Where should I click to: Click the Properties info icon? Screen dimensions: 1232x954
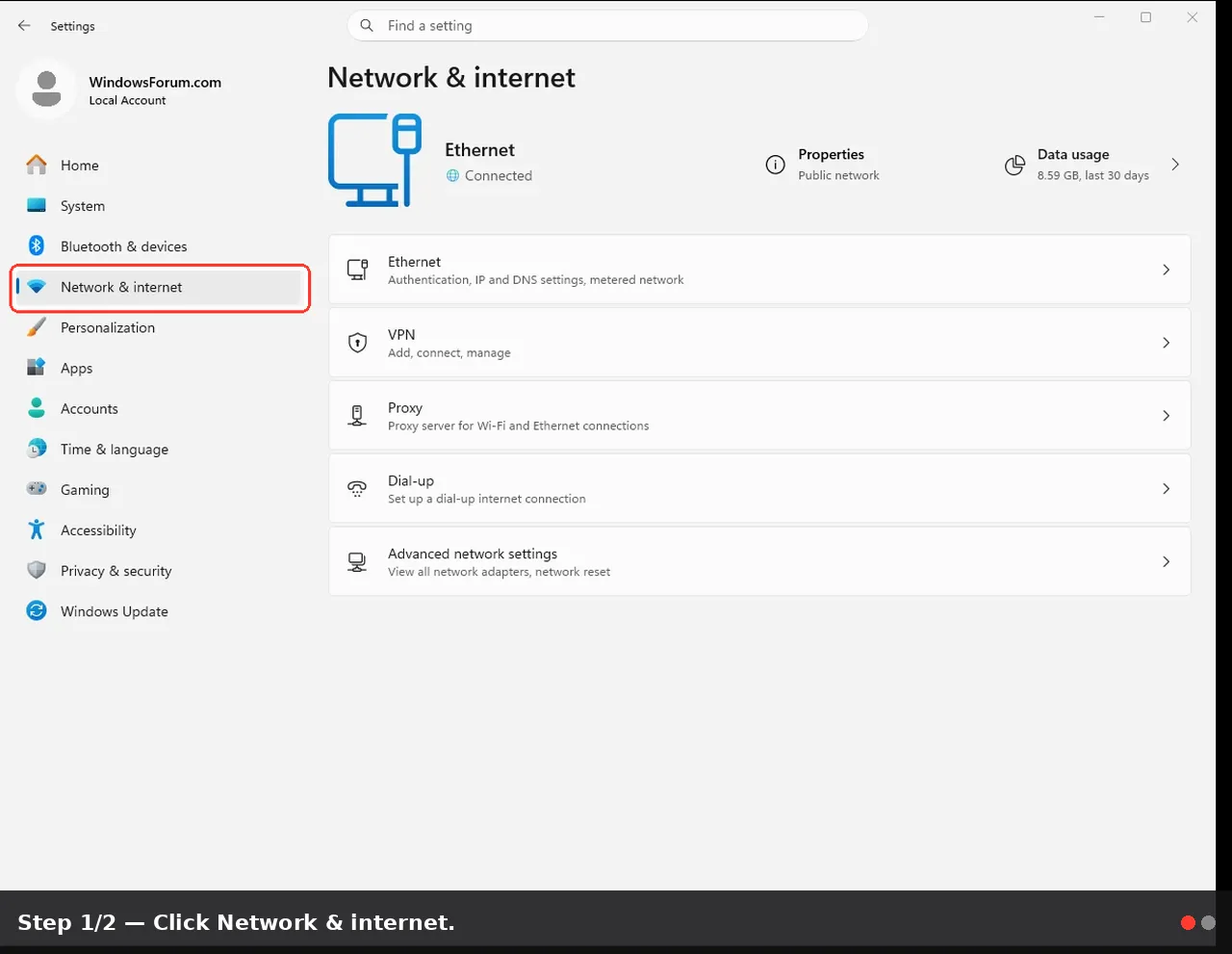pos(775,165)
